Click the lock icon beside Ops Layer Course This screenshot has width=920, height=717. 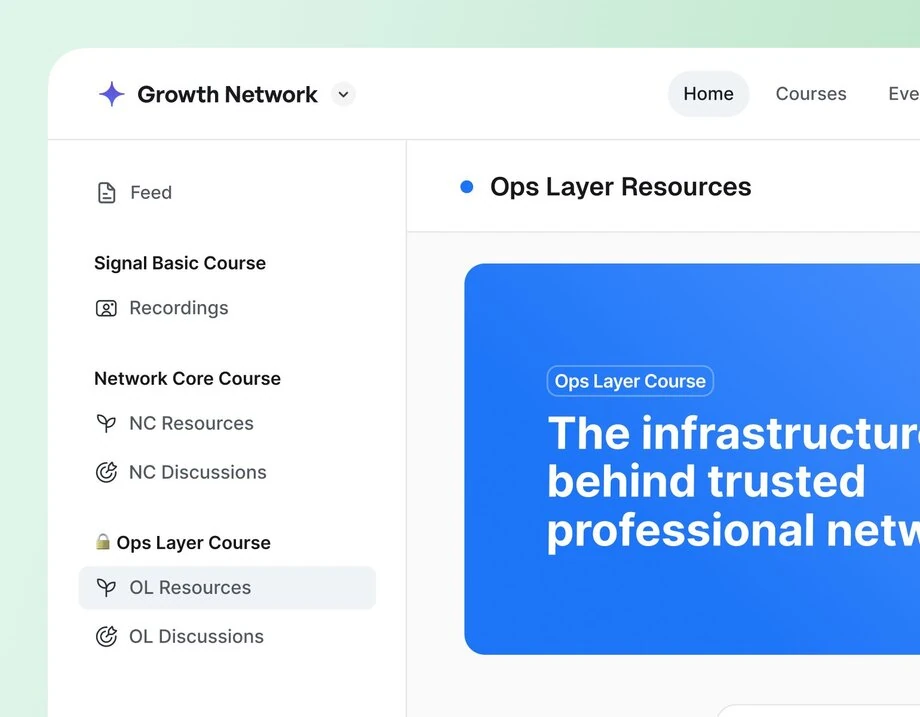(x=103, y=541)
